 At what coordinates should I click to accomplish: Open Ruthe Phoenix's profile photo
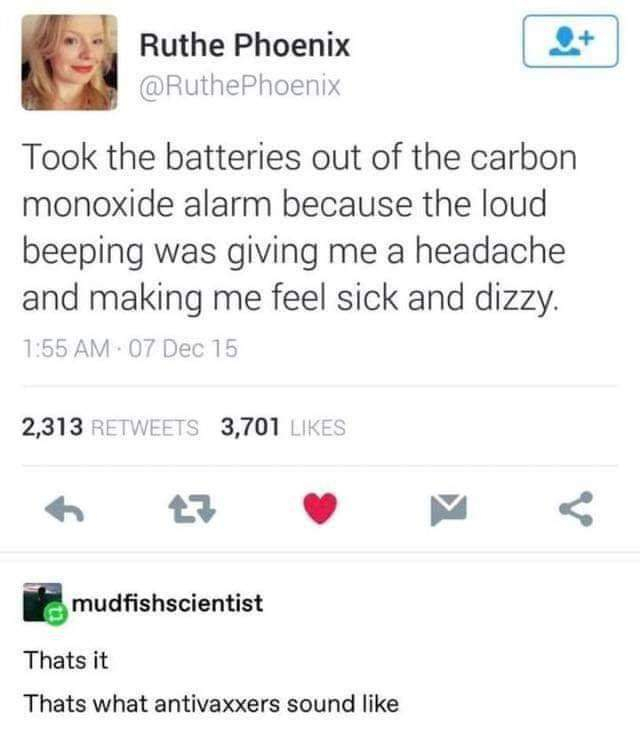tap(70, 63)
